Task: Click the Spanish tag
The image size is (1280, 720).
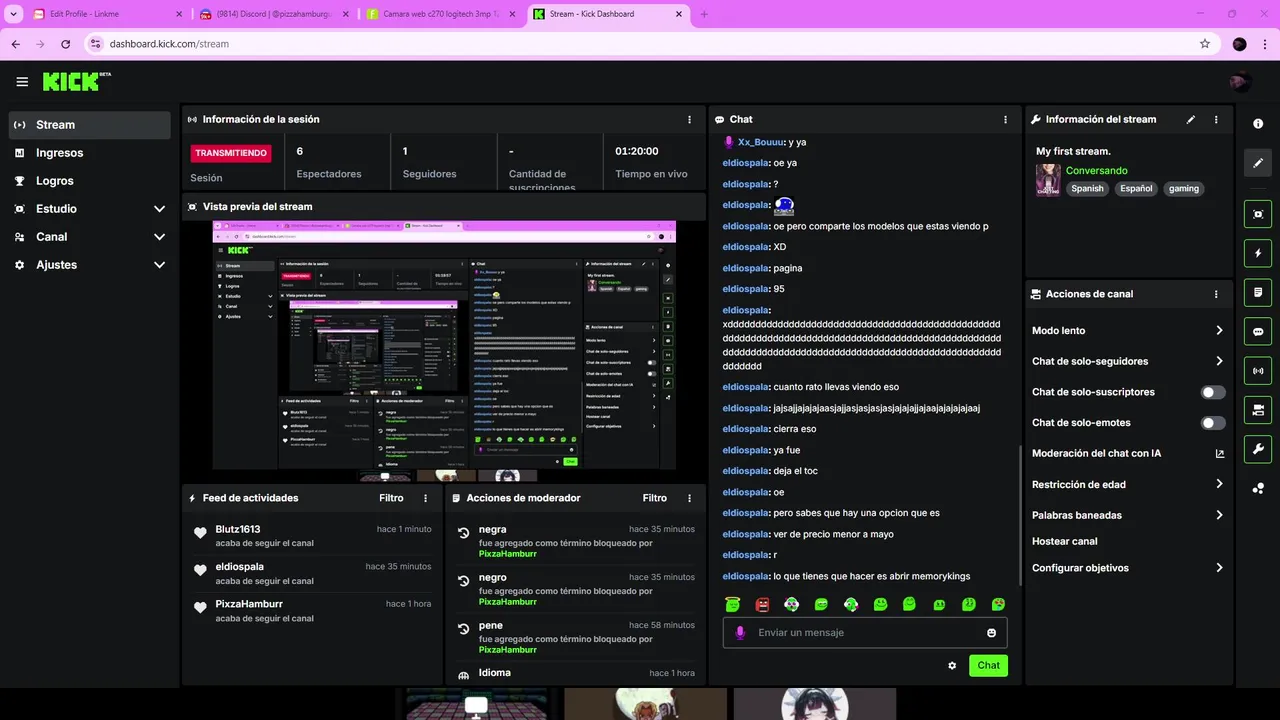Action: click(x=1087, y=189)
